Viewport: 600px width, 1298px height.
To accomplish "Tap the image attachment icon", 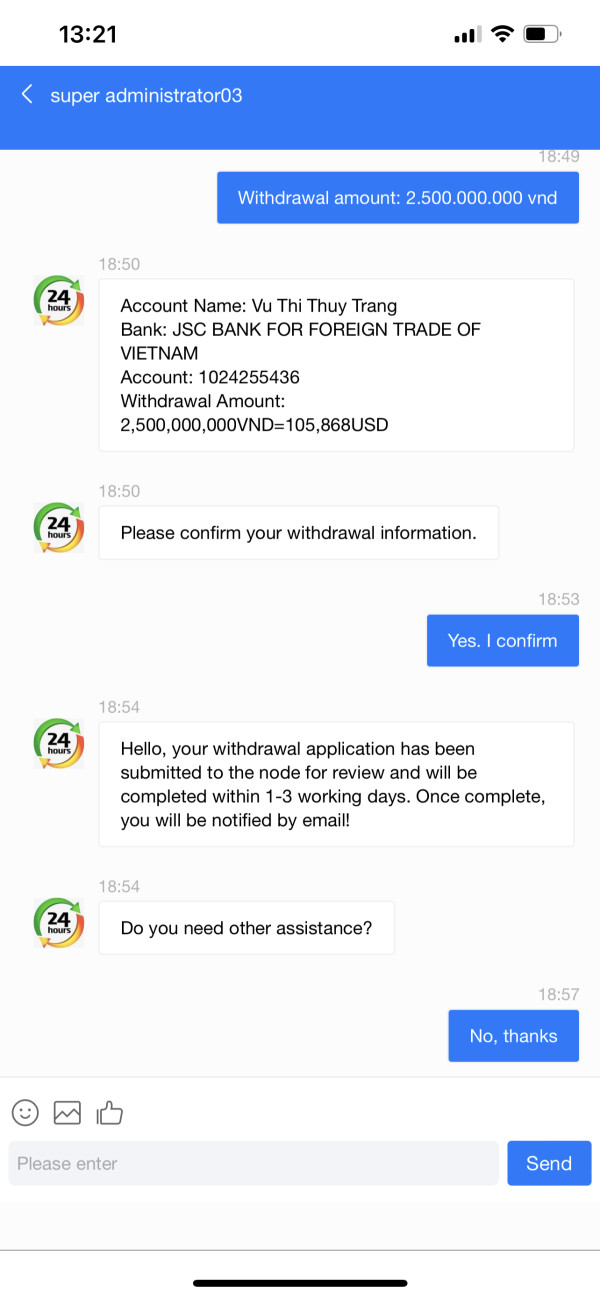I will pyautogui.click(x=67, y=1112).
